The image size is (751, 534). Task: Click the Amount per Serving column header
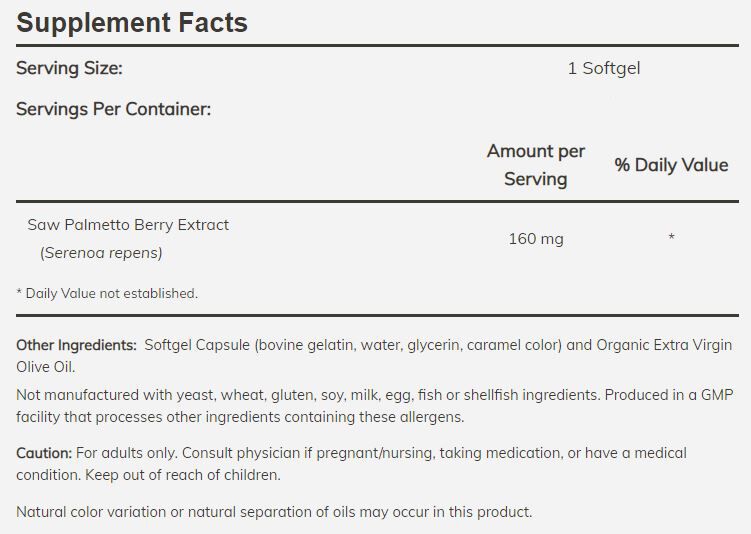(535, 165)
